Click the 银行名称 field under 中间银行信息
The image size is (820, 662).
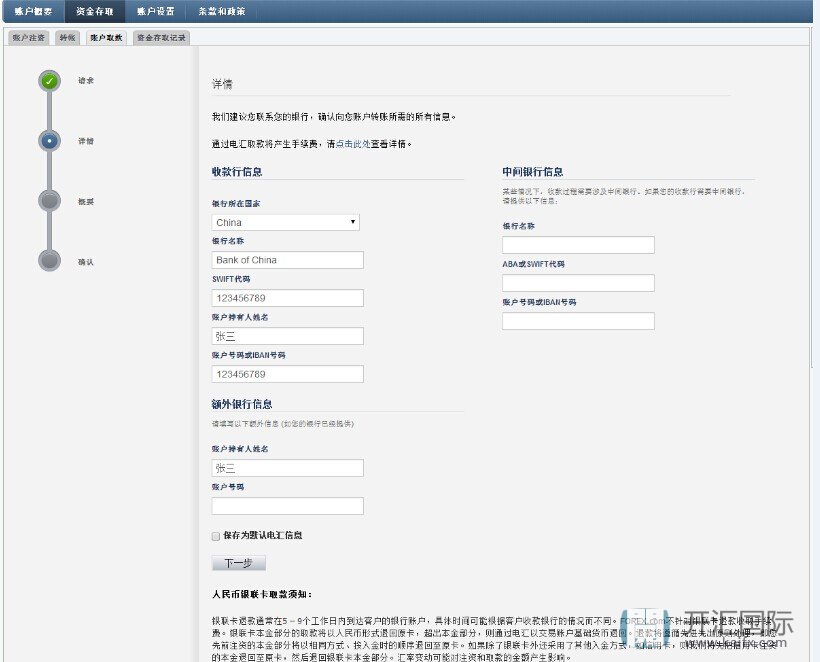578,245
